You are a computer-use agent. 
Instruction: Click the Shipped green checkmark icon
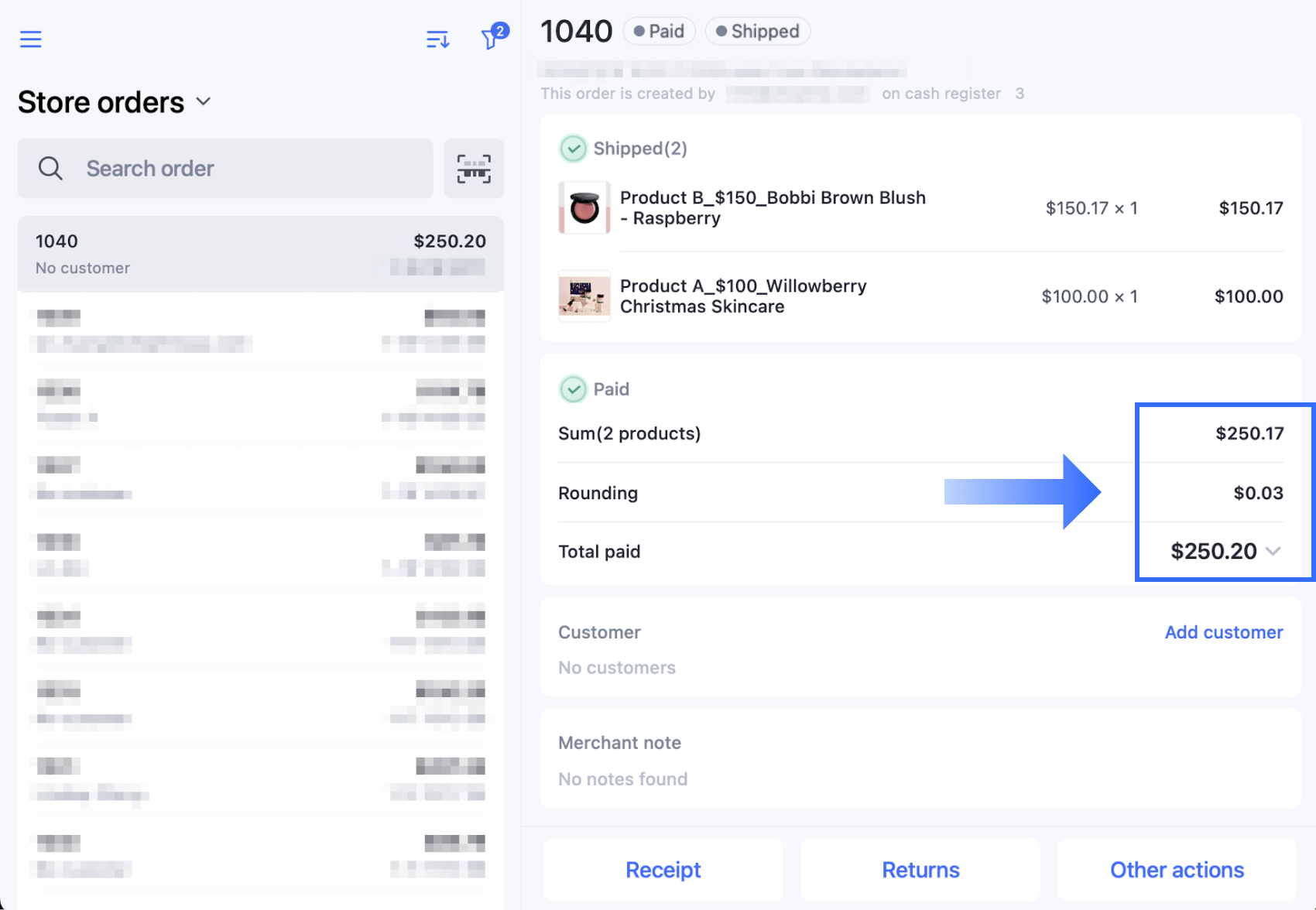coord(573,149)
